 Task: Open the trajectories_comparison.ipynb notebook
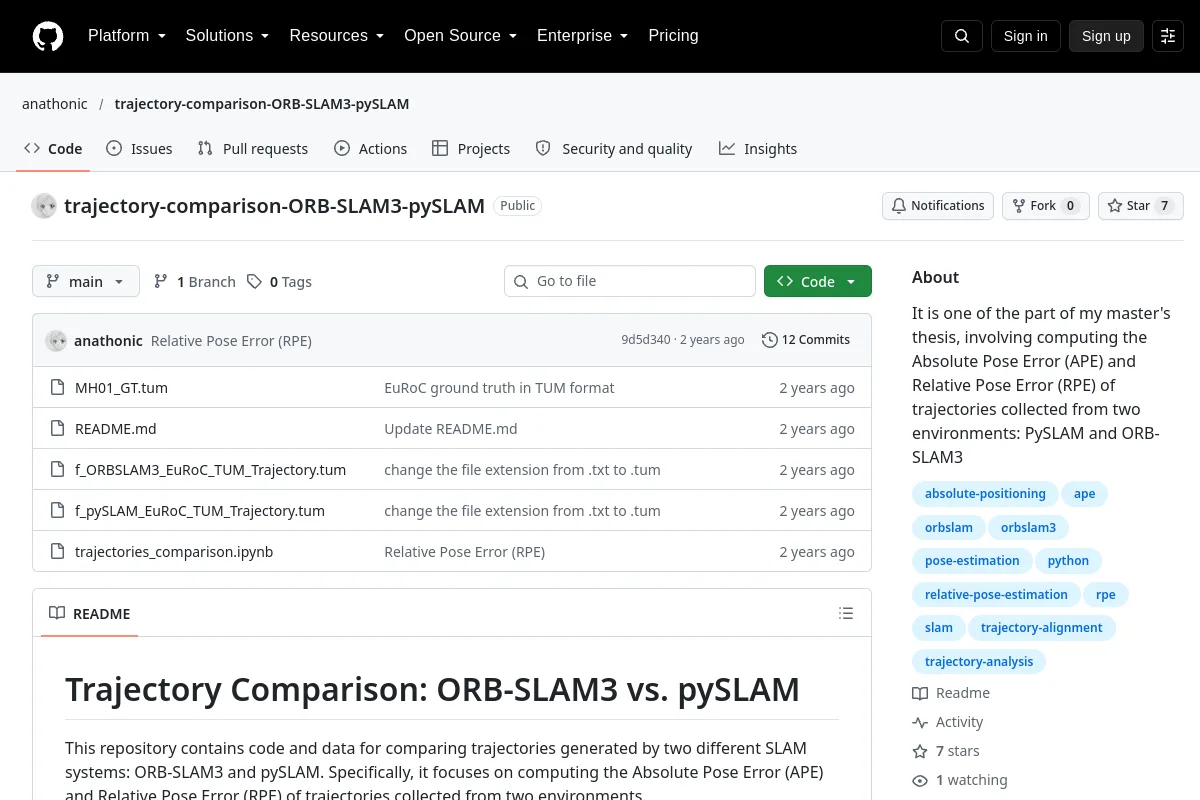click(x=174, y=551)
